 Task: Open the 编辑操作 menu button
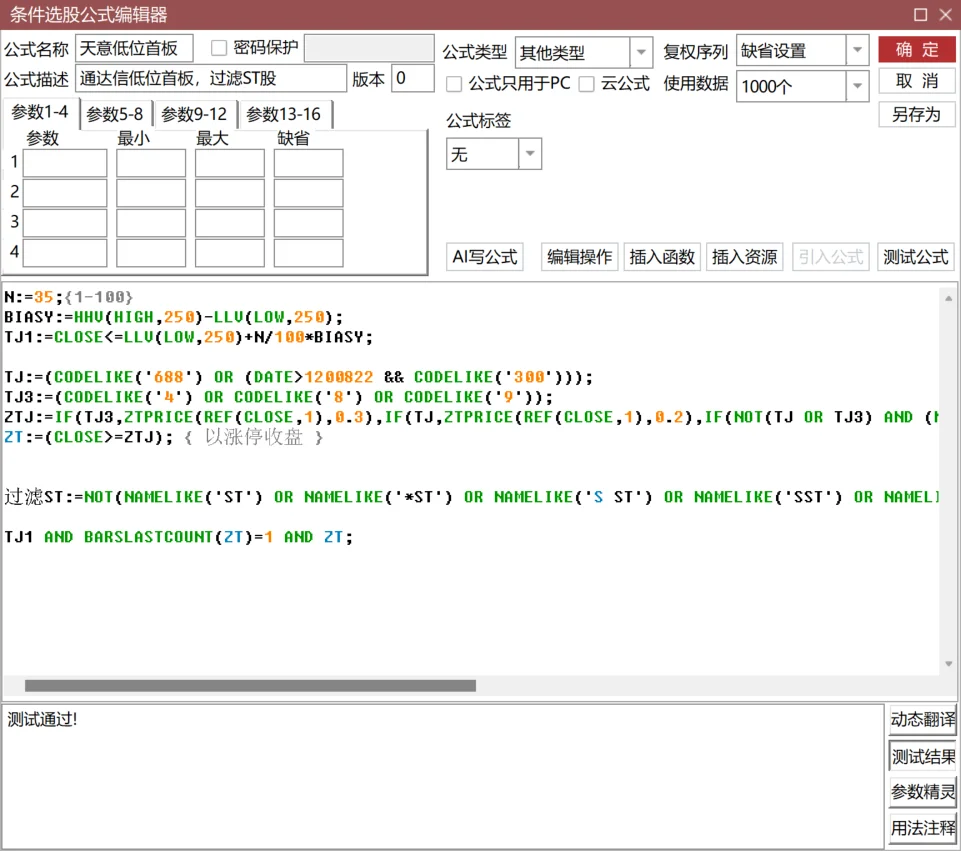point(579,257)
